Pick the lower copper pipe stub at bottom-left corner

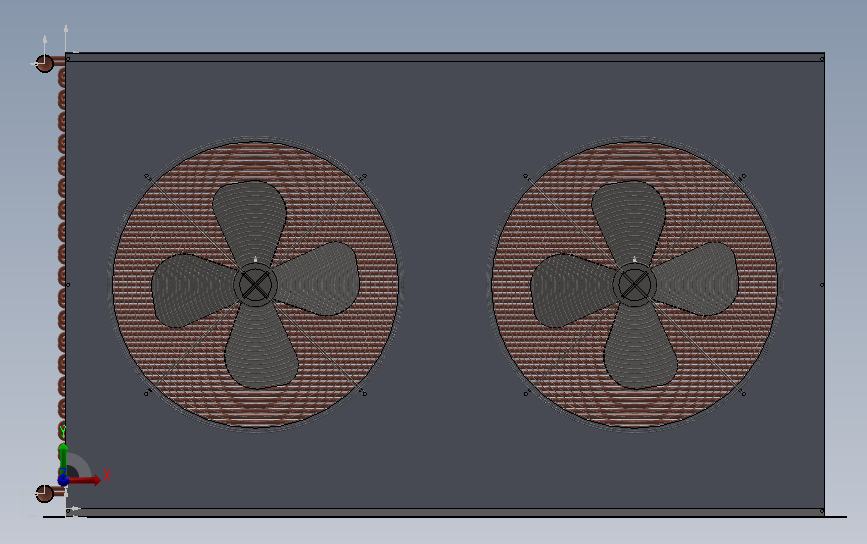pyautogui.click(x=45, y=493)
